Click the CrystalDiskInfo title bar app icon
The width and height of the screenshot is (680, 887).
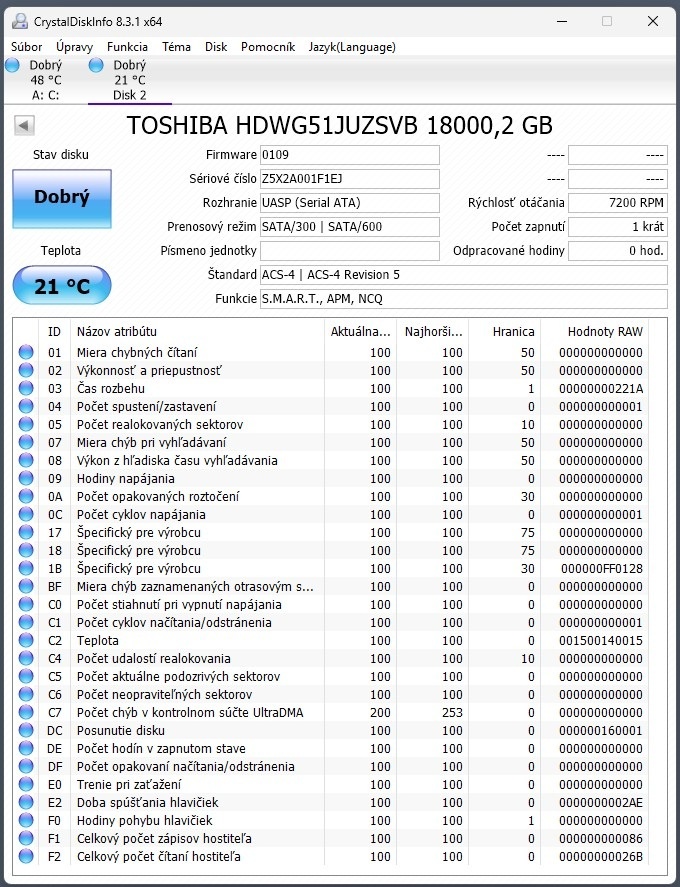pyautogui.click(x=20, y=21)
